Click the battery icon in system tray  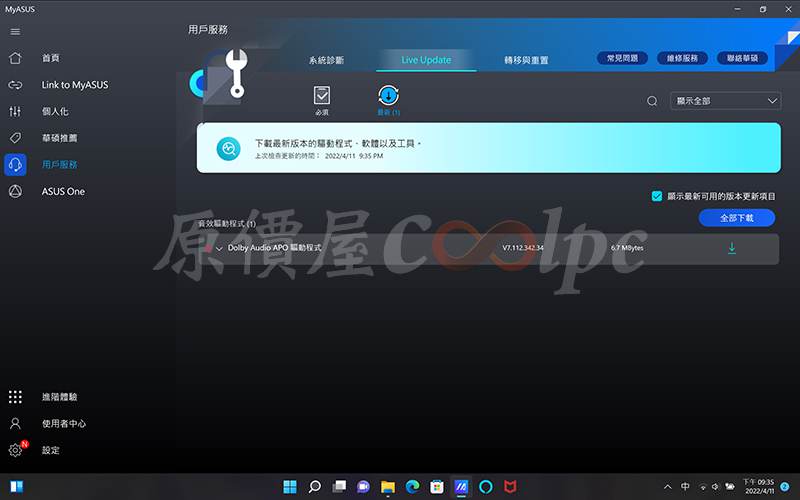(730, 487)
